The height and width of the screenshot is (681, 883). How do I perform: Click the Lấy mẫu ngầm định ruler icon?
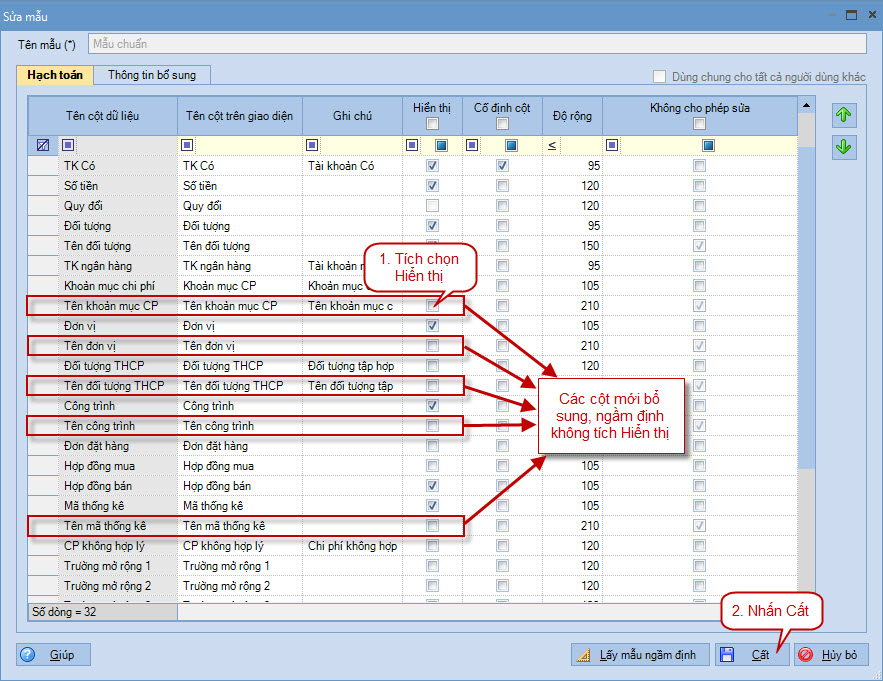(584, 655)
